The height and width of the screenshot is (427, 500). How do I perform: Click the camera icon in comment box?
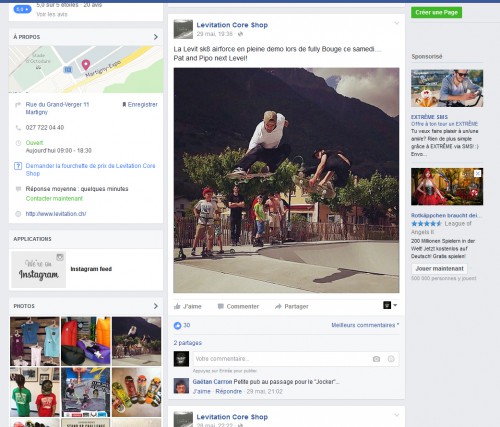coord(376,359)
